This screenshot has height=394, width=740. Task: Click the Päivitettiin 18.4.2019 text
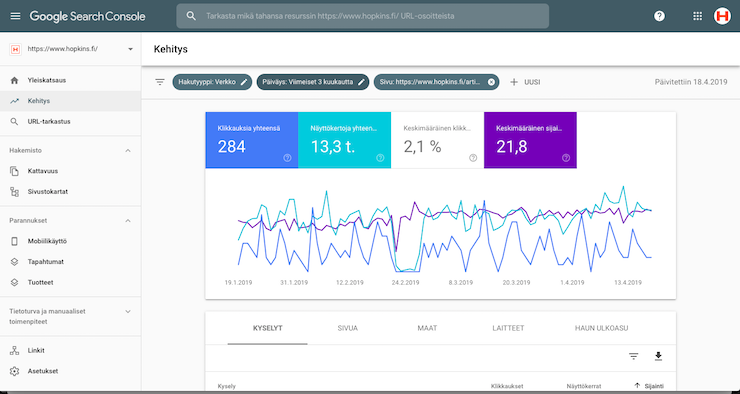tap(691, 82)
